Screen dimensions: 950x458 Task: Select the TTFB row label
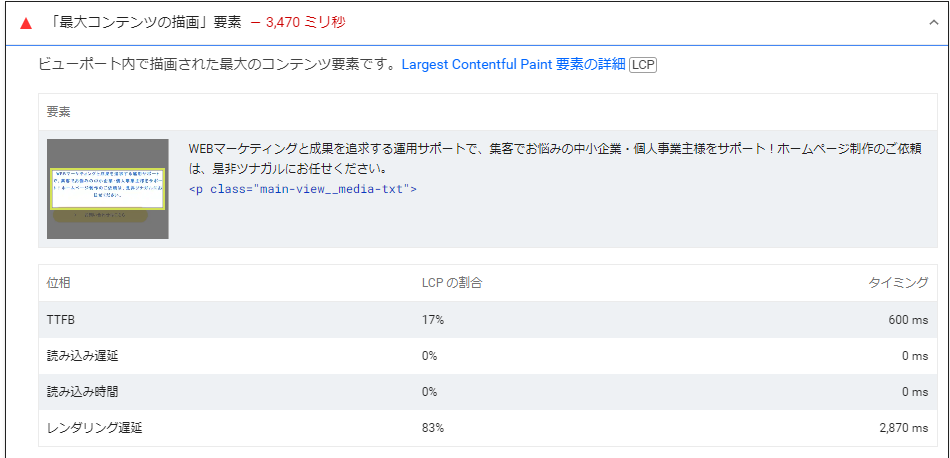61,319
